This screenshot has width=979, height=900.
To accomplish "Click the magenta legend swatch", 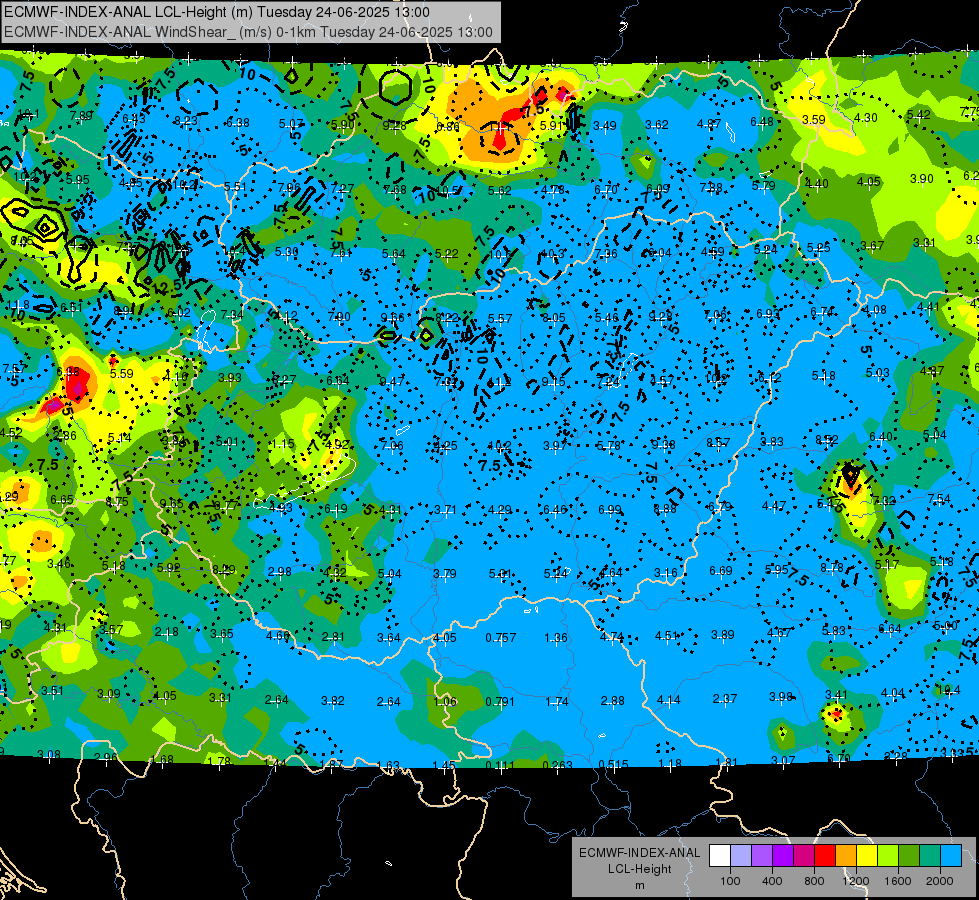I will (x=804, y=856).
